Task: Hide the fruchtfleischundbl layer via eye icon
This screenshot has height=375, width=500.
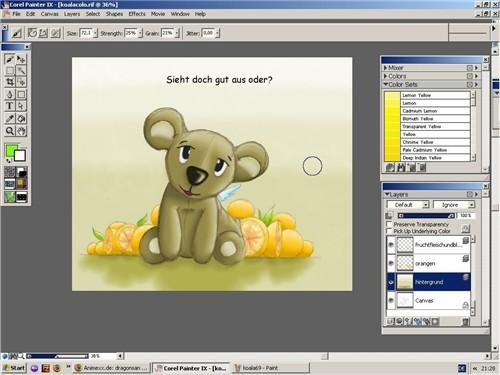Action: [391, 245]
